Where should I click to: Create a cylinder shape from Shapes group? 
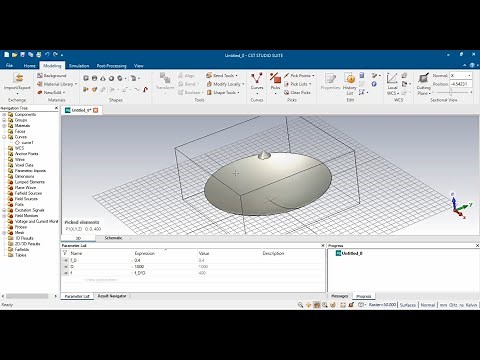[x=94, y=78]
